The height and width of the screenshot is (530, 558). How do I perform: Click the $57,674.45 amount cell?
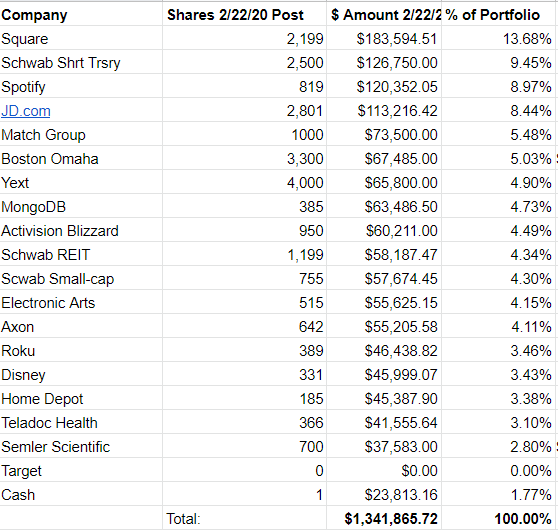coord(384,279)
